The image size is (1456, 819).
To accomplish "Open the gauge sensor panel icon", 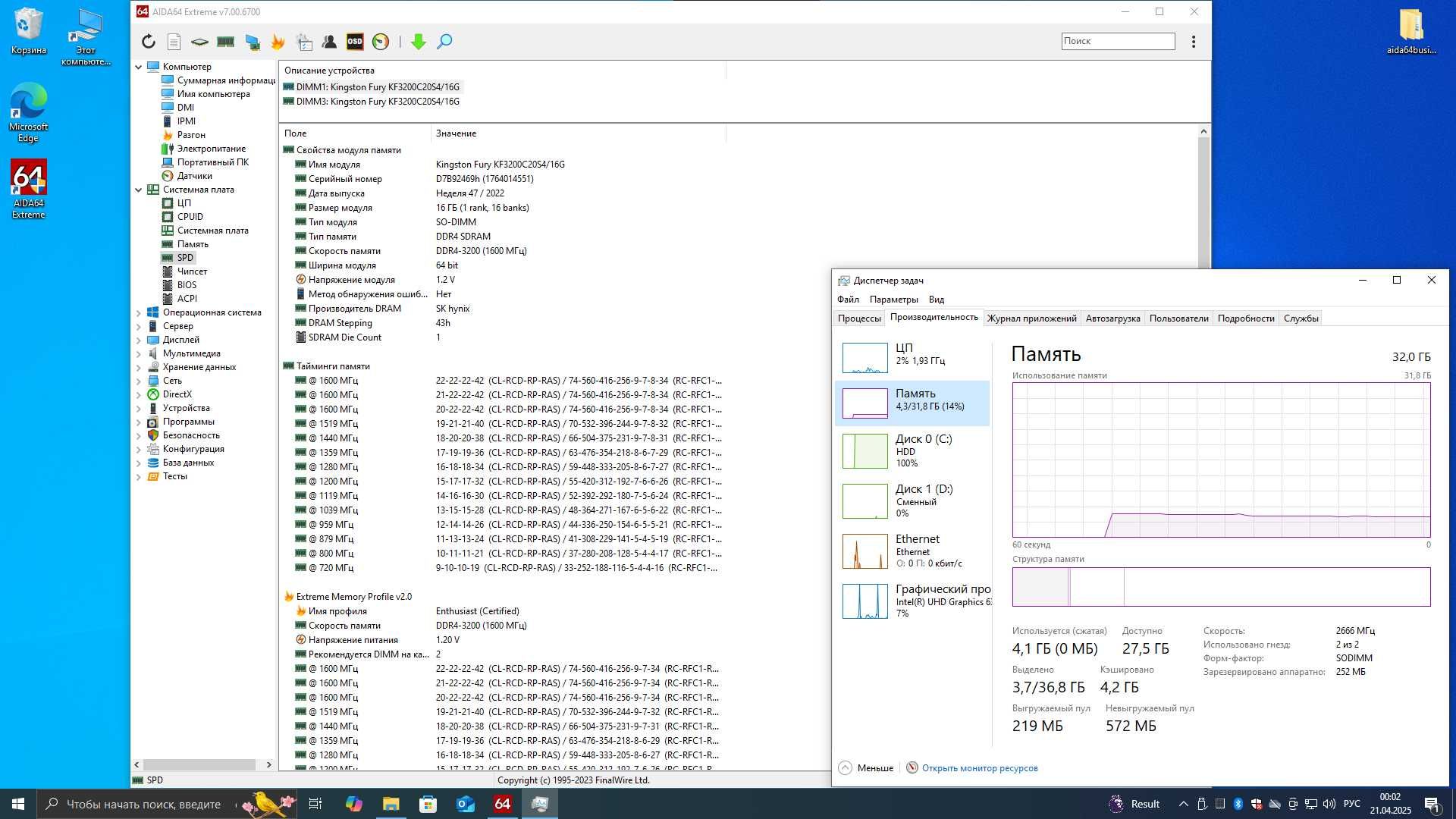I will pyautogui.click(x=381, y=42).
